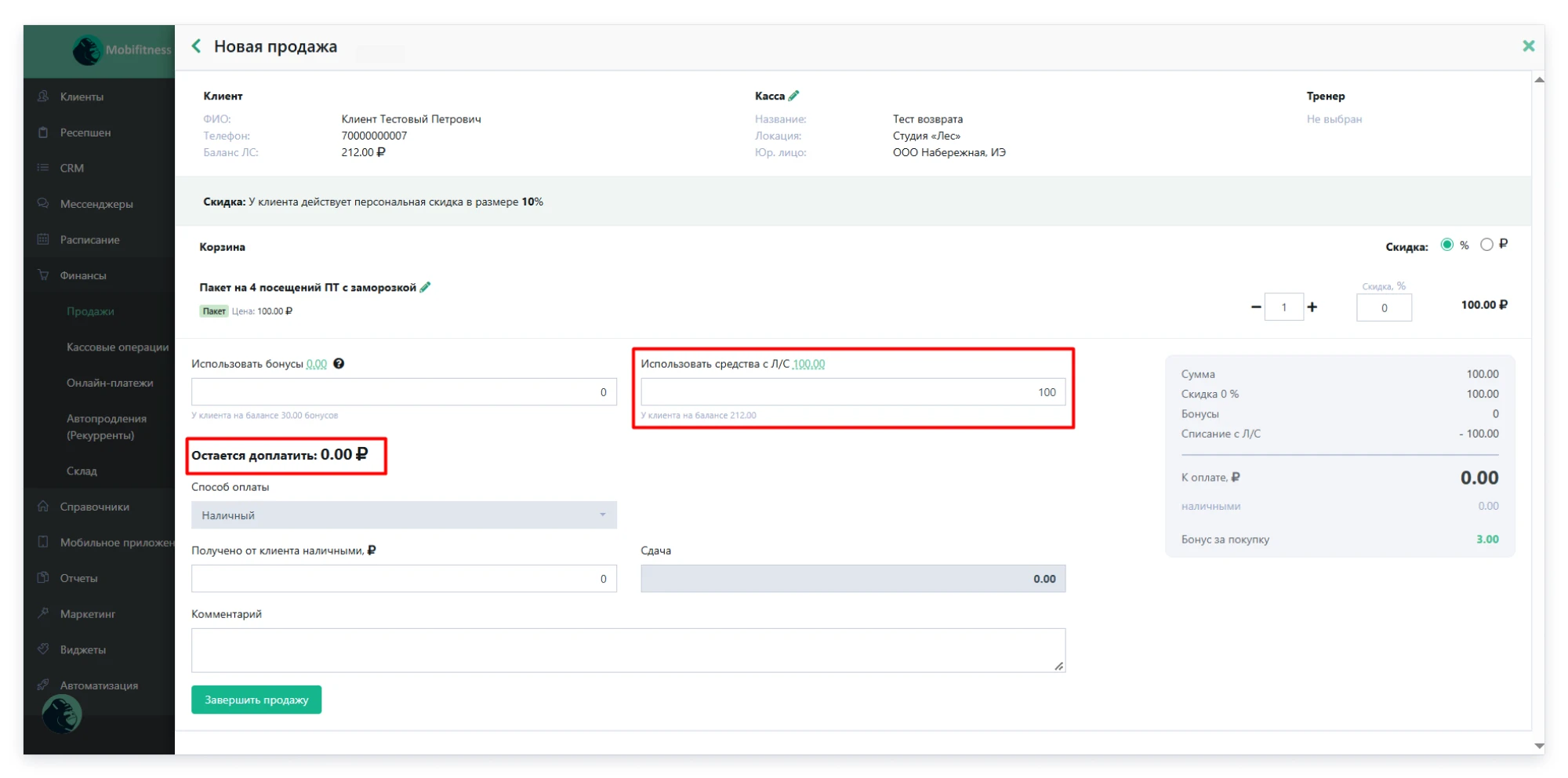Focus the Скидка % input for the item

point(1384,307)
